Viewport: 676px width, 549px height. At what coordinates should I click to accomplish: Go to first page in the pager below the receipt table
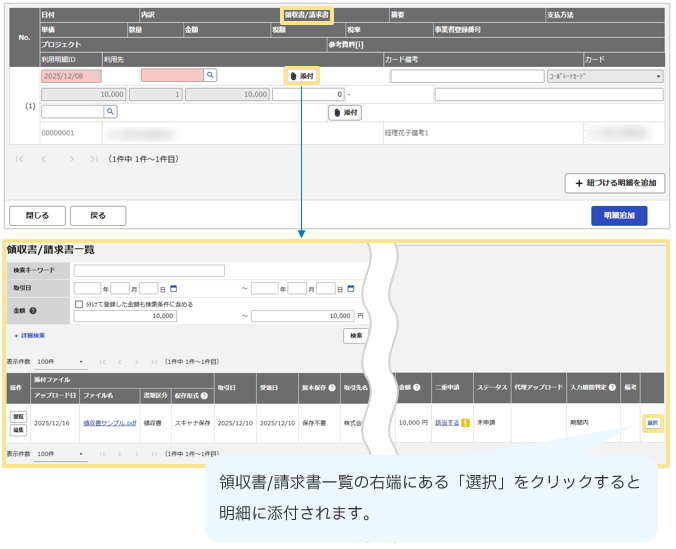[103, 454]
